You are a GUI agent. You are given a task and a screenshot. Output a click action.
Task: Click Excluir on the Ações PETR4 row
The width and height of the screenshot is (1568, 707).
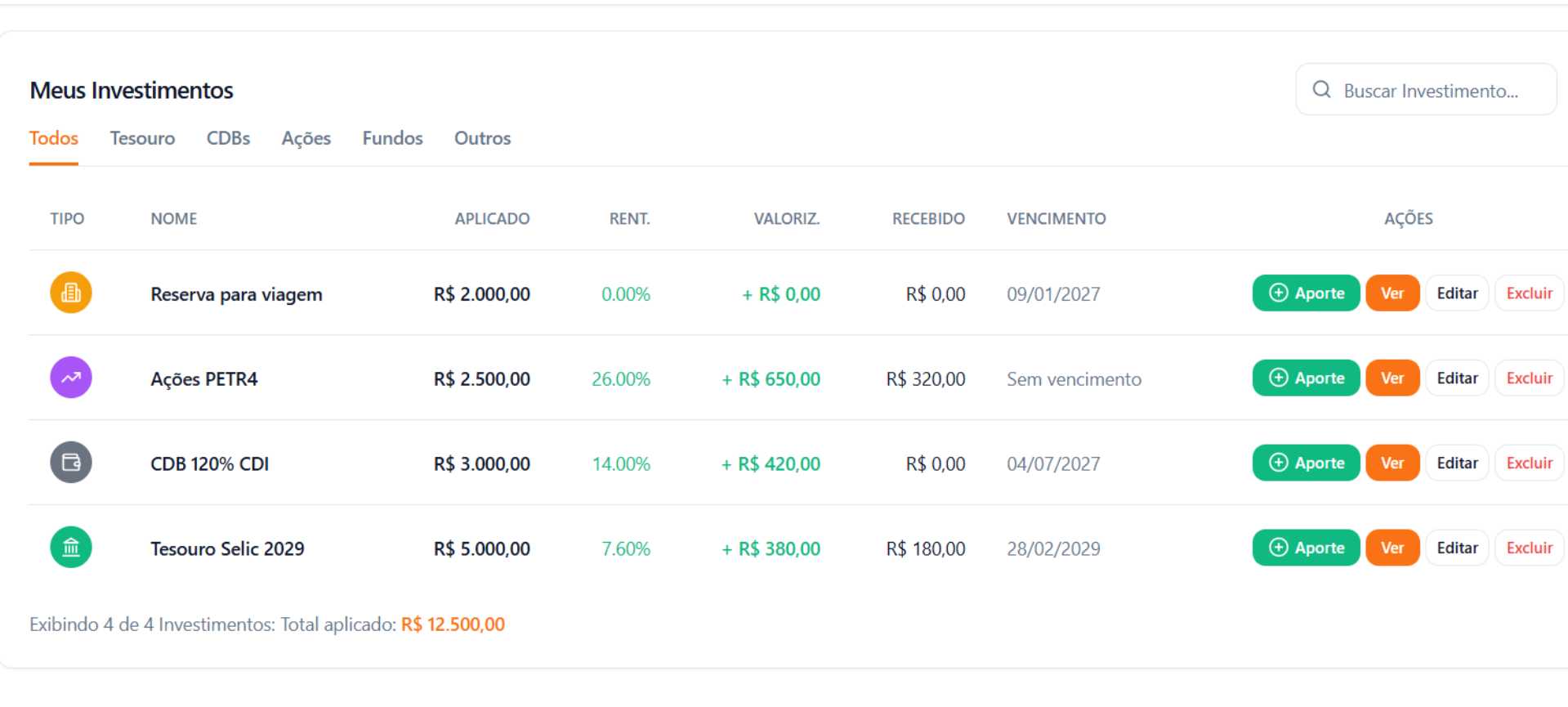point(1529,378)
